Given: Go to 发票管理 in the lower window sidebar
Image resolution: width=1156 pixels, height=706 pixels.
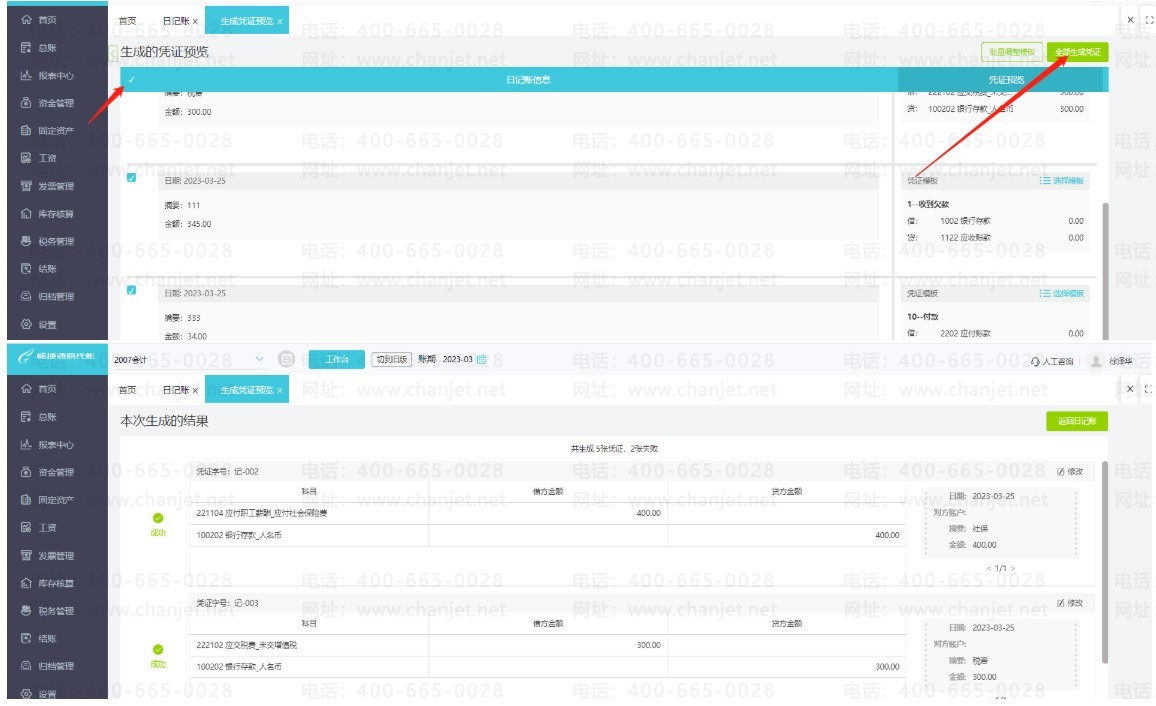Looking at the screenshot, I should (47, 556).
